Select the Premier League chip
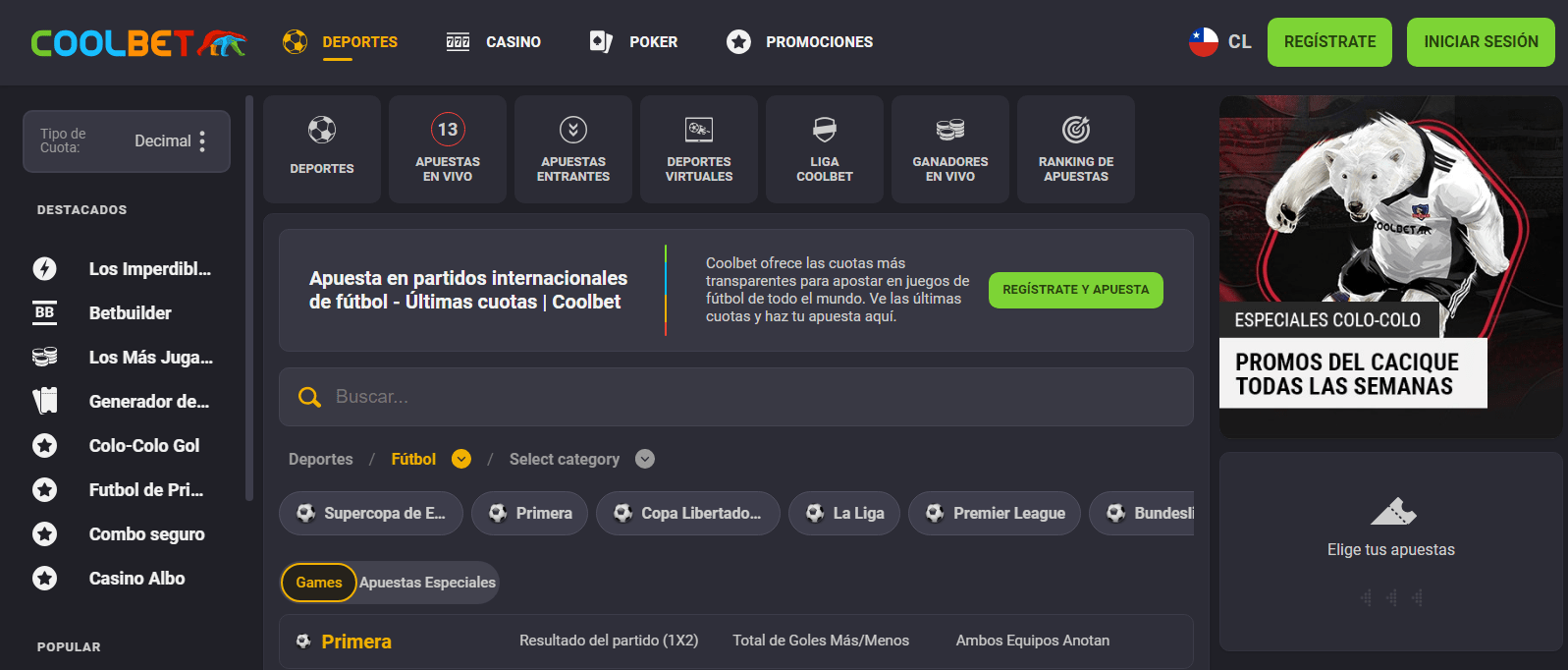 pyautogui.click(x=995, y=513)
